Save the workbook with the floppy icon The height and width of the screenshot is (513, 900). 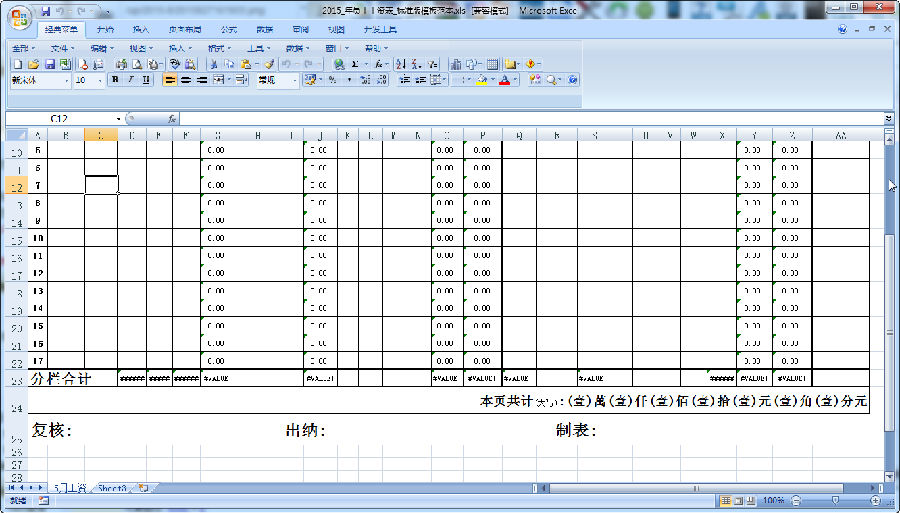click(x=50, y=64)
